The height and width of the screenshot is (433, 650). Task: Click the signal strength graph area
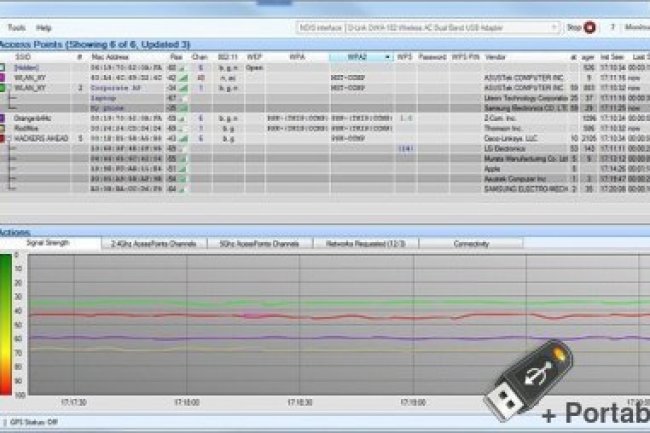click(339, 324)
